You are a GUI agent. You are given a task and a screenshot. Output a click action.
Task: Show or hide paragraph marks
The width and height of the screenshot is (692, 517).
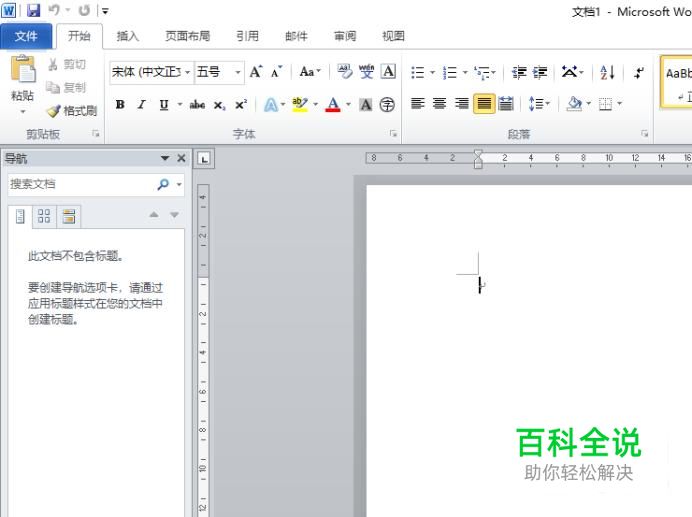tap(639, 72)
